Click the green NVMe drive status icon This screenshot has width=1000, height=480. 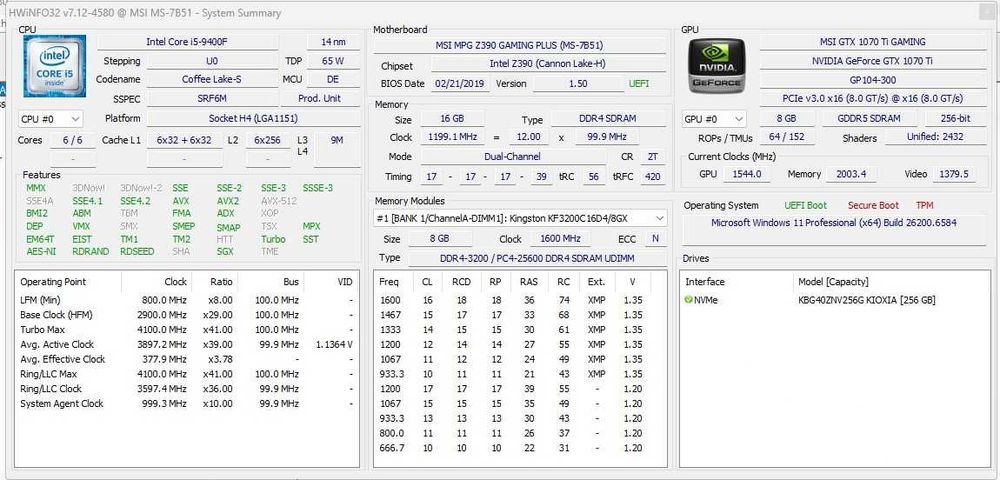(689, 300)
